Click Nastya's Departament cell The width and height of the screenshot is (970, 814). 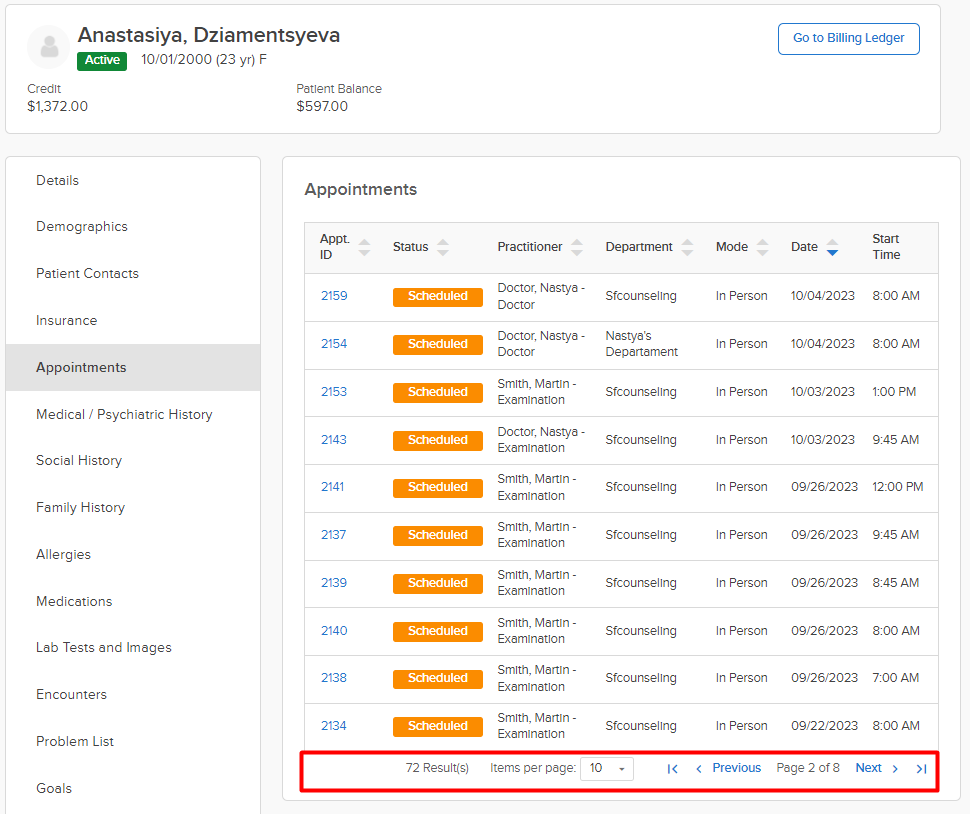[x=642, y=344]
